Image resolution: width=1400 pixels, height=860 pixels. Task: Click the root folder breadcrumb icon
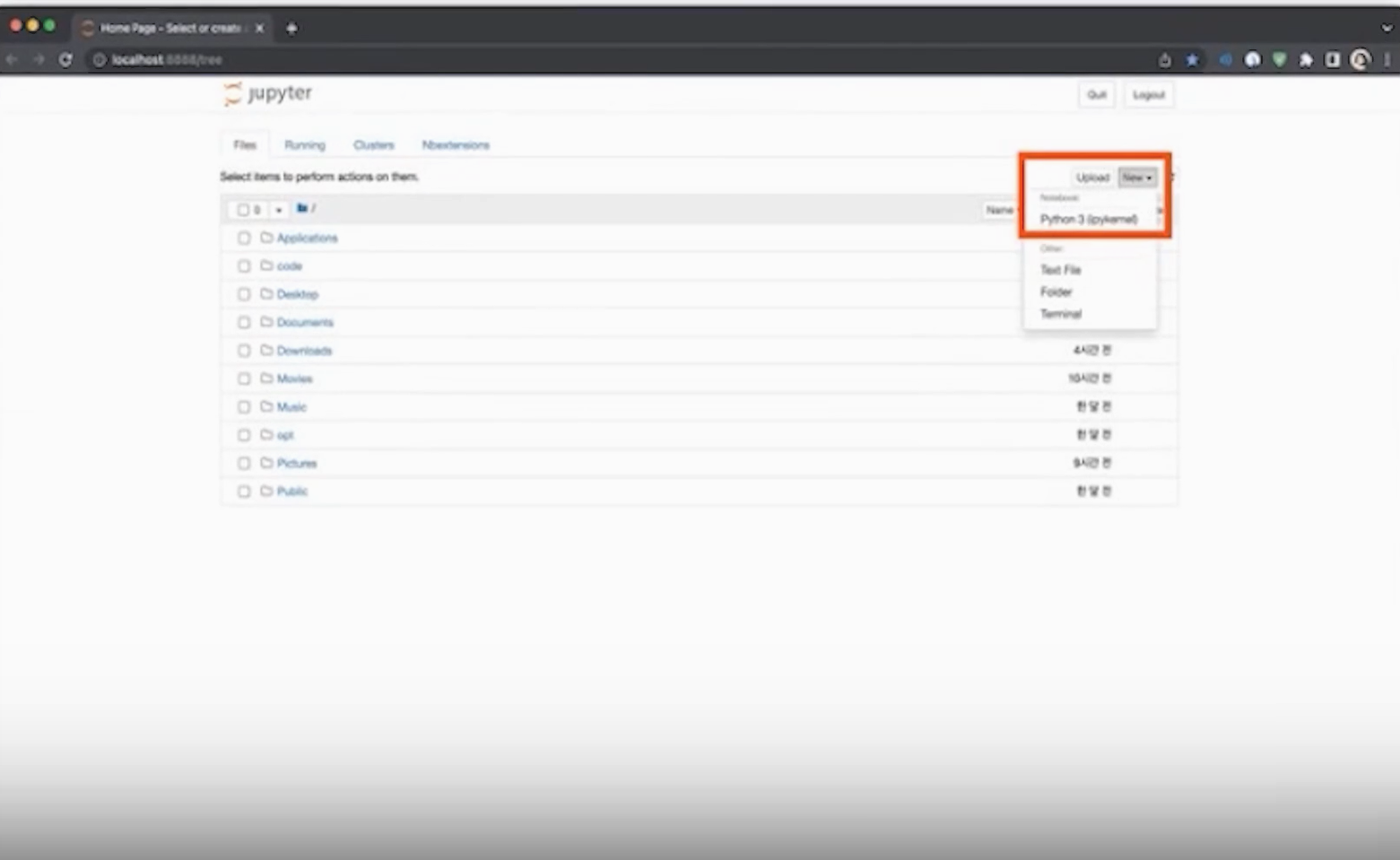tap(302, 208)
